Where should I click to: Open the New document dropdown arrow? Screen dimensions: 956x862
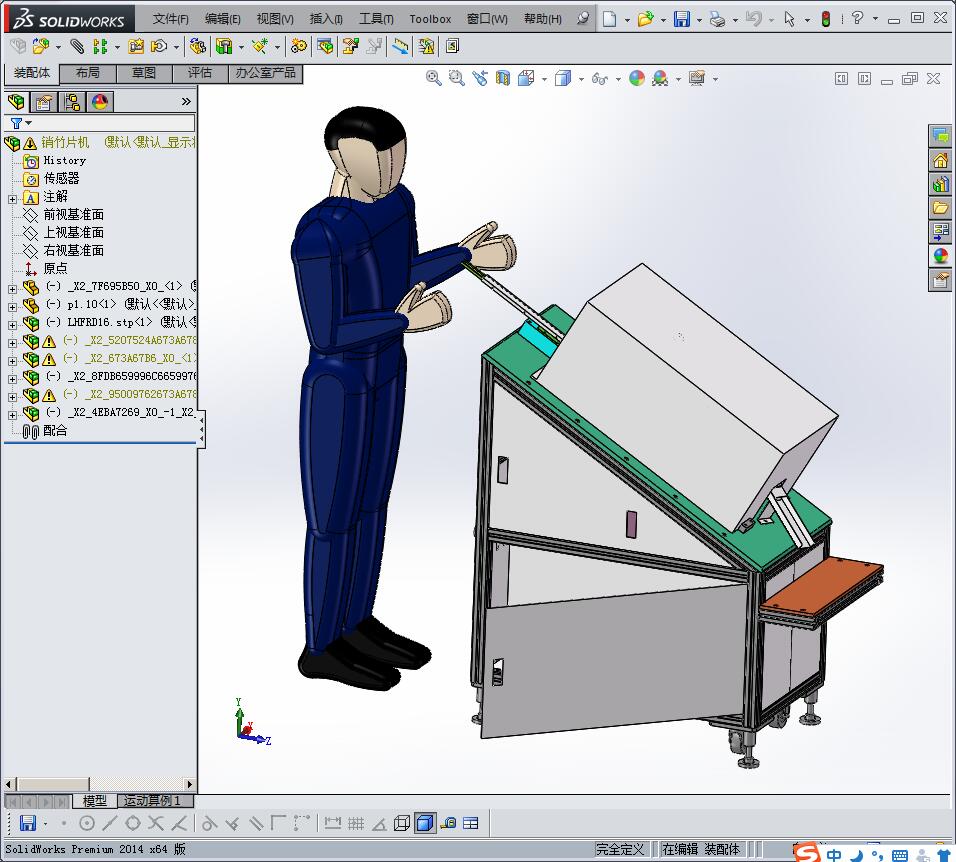coord(627,20)
